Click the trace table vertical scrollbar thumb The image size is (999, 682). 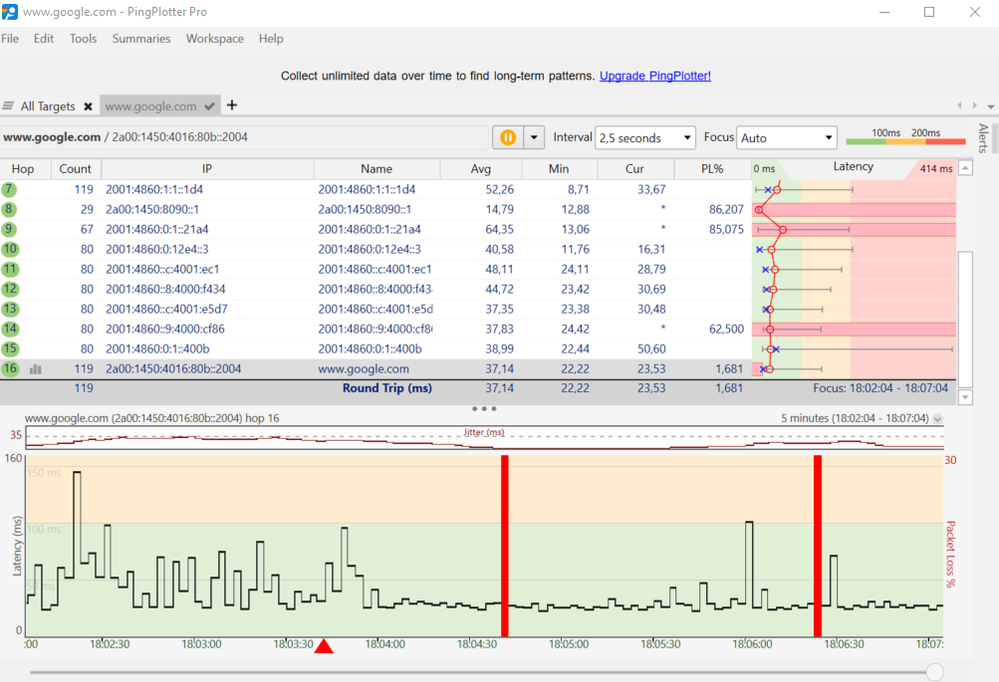pos(965,319)
